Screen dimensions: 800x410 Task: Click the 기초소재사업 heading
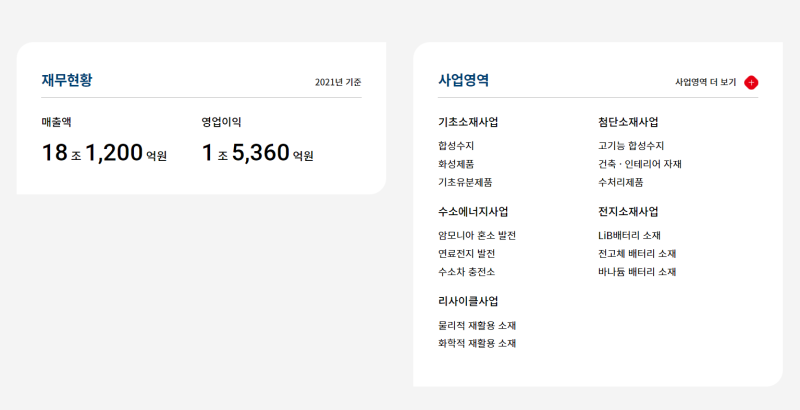coord(468,122)
